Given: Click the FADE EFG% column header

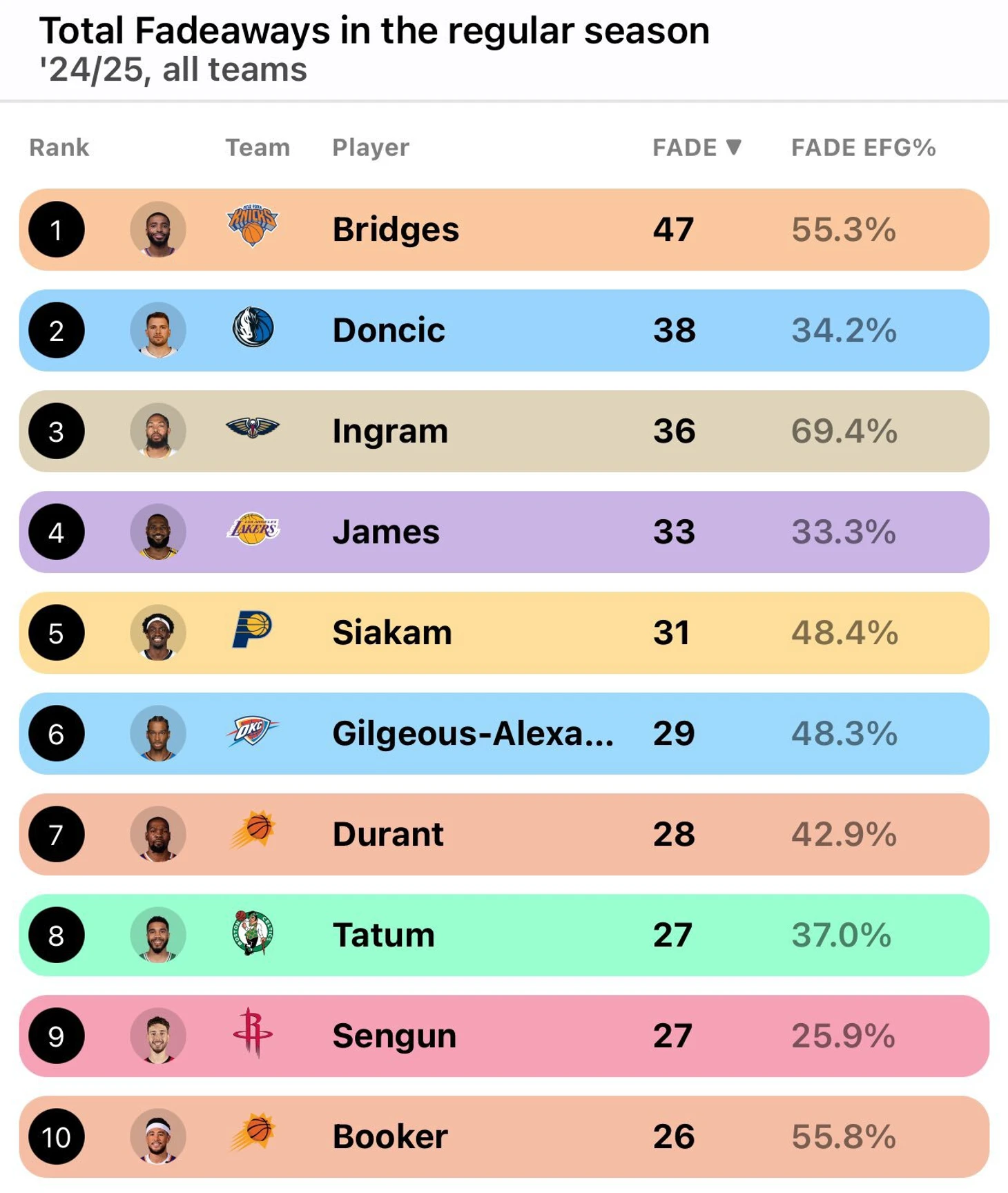Looking at the screenshot, I should click(x=863, y=148).
